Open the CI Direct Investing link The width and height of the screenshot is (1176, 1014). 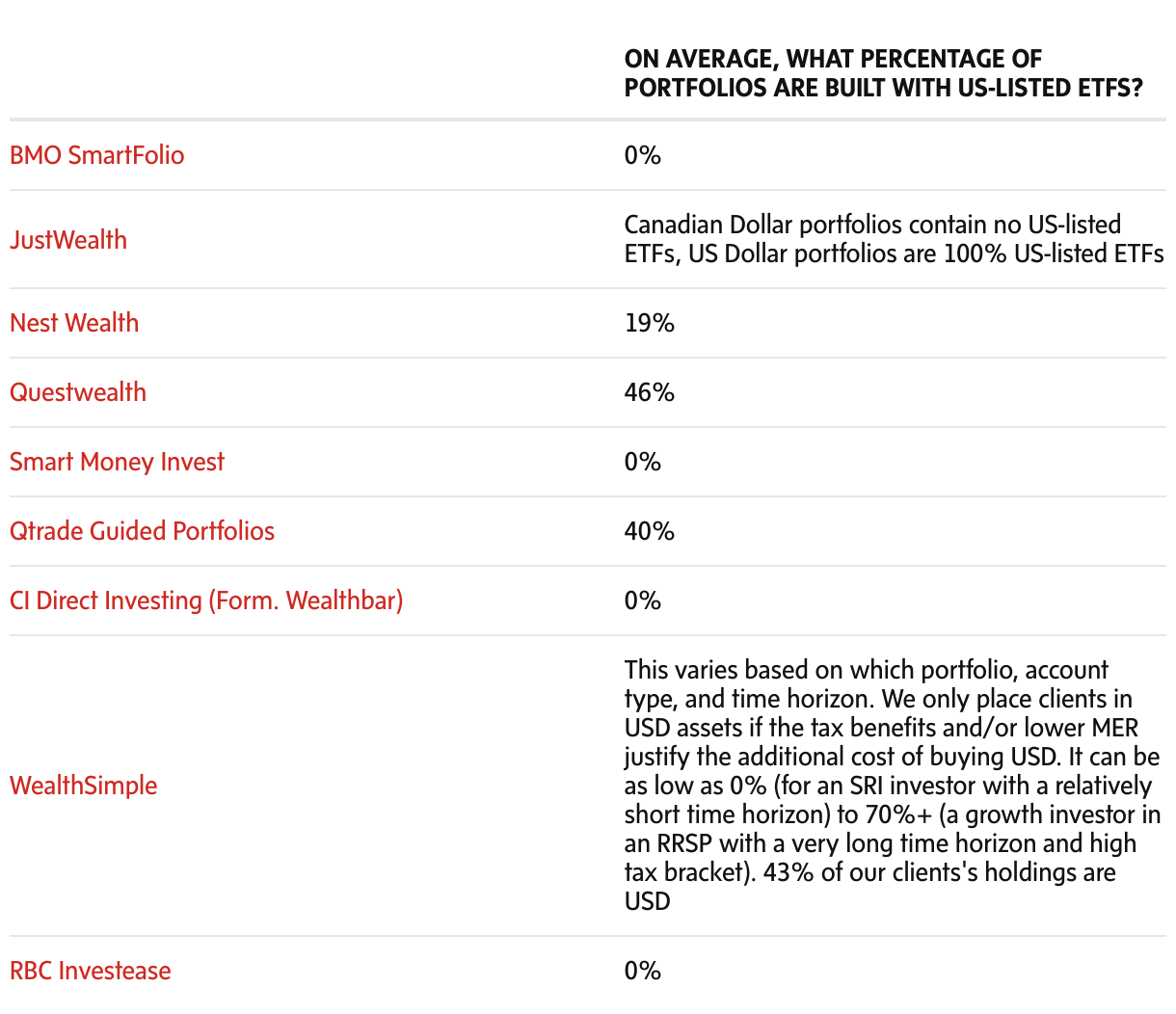(x=206, y=600)
